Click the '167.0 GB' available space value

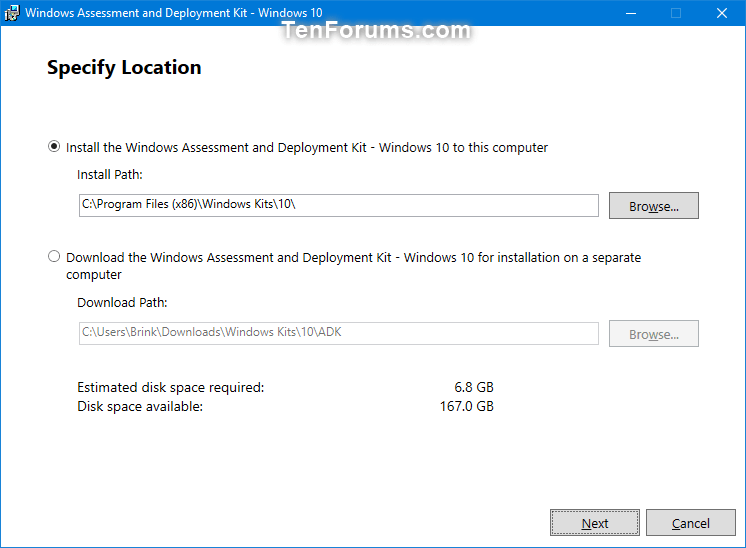click(467, 406)
